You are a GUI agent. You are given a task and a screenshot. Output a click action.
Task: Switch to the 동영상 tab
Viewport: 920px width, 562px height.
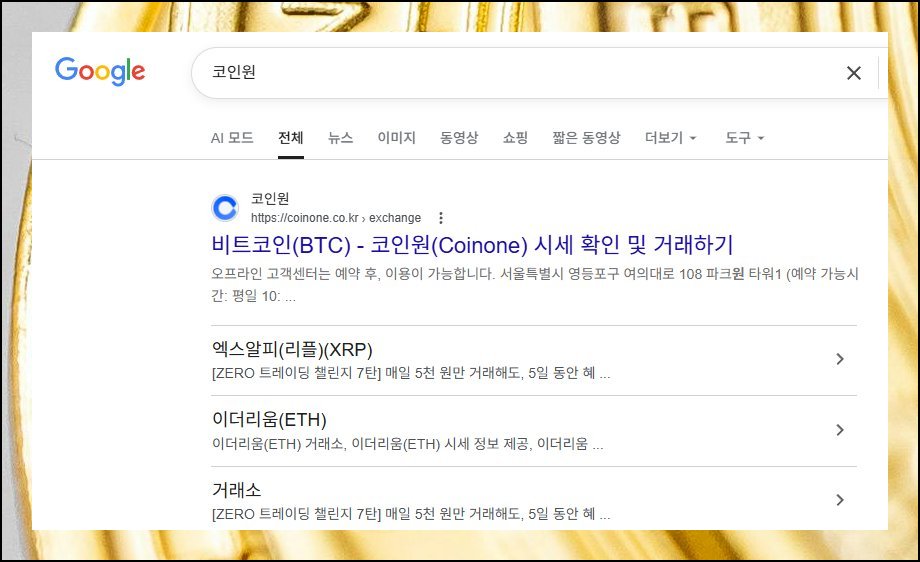[459, 138]
